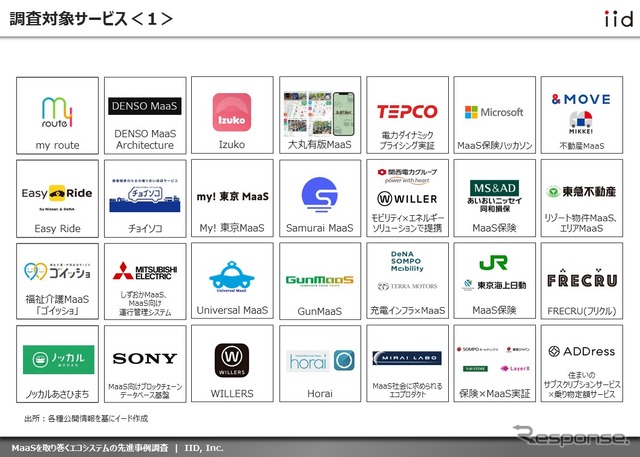Click the Mitsubishi Electric logo
Image resolution: width=640 pixels, height=457 pixels.
145,272
